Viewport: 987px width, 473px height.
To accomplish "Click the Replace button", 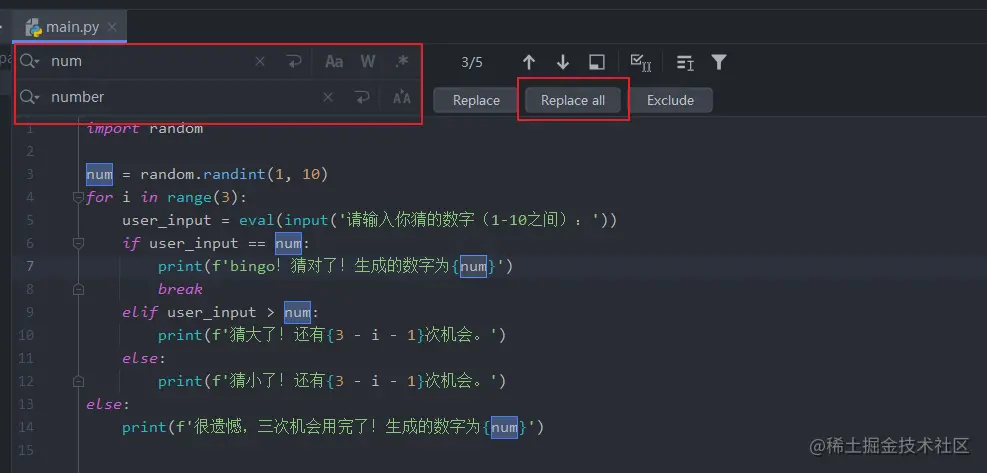I will 476,100.
